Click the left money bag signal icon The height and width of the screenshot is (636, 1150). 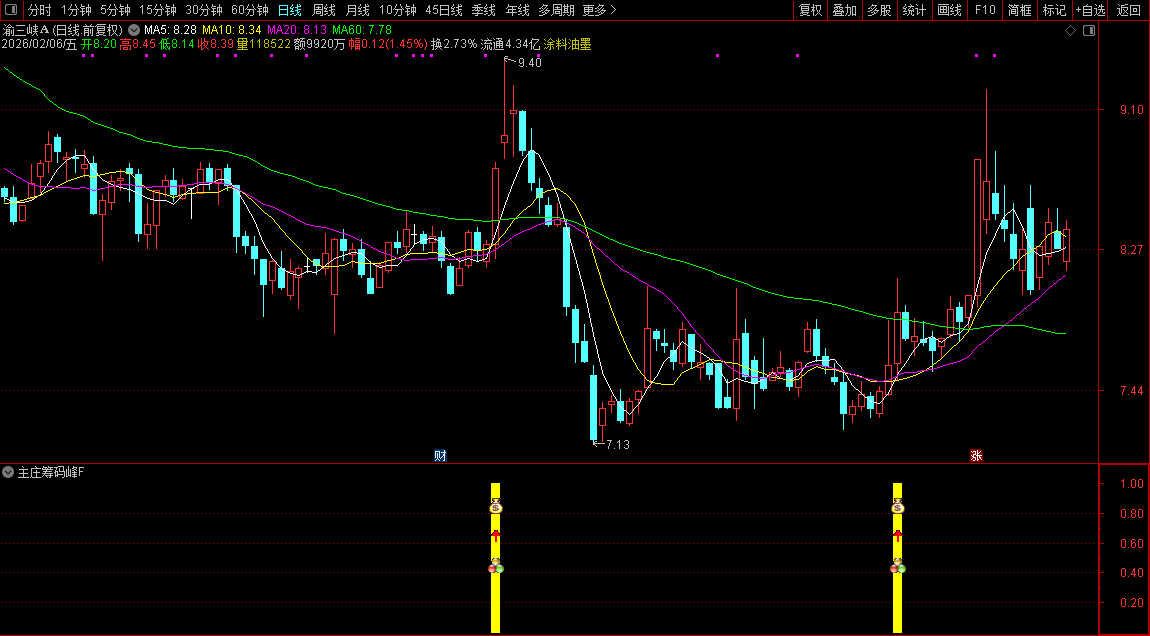pyautogui.click(x=496, y=506)
